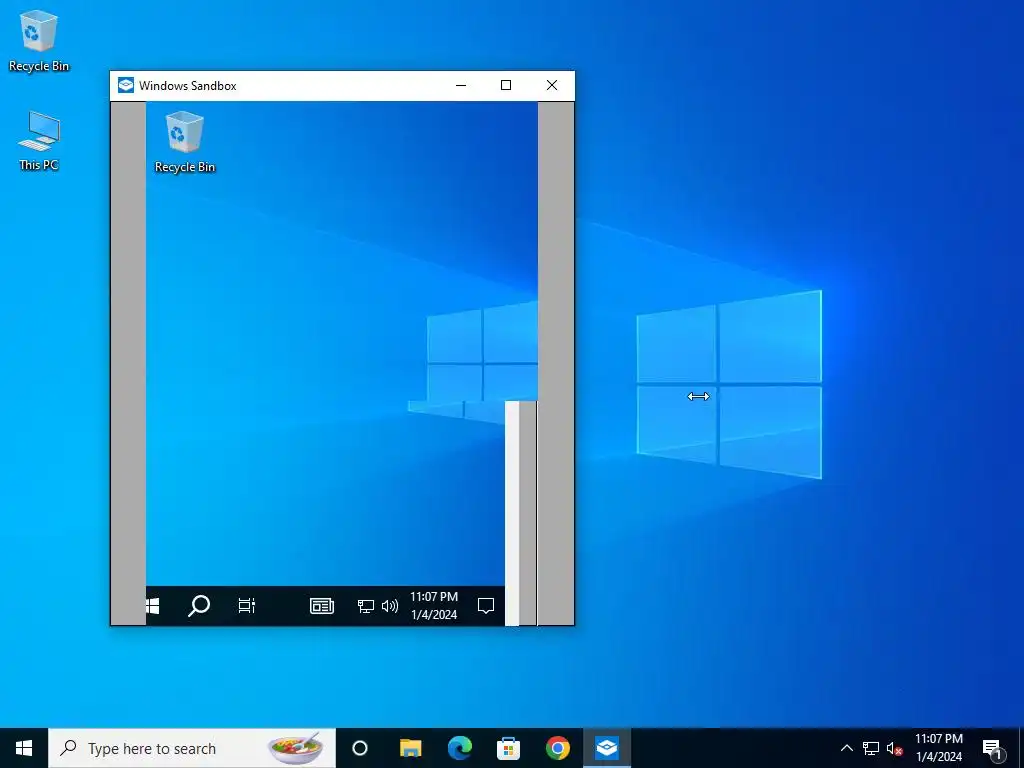
Task: Launch Google Chrome from the taskbar
Action: 558,748
